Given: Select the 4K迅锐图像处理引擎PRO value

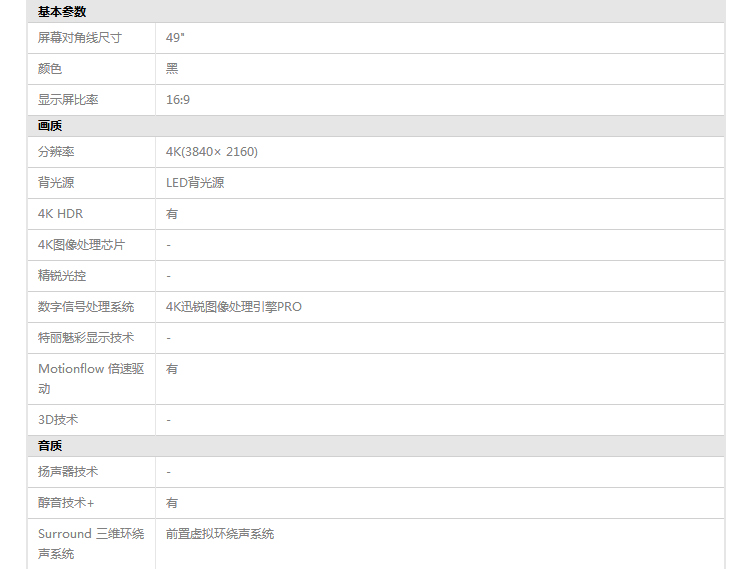Looking at the screenshot, I should (234, 307).
